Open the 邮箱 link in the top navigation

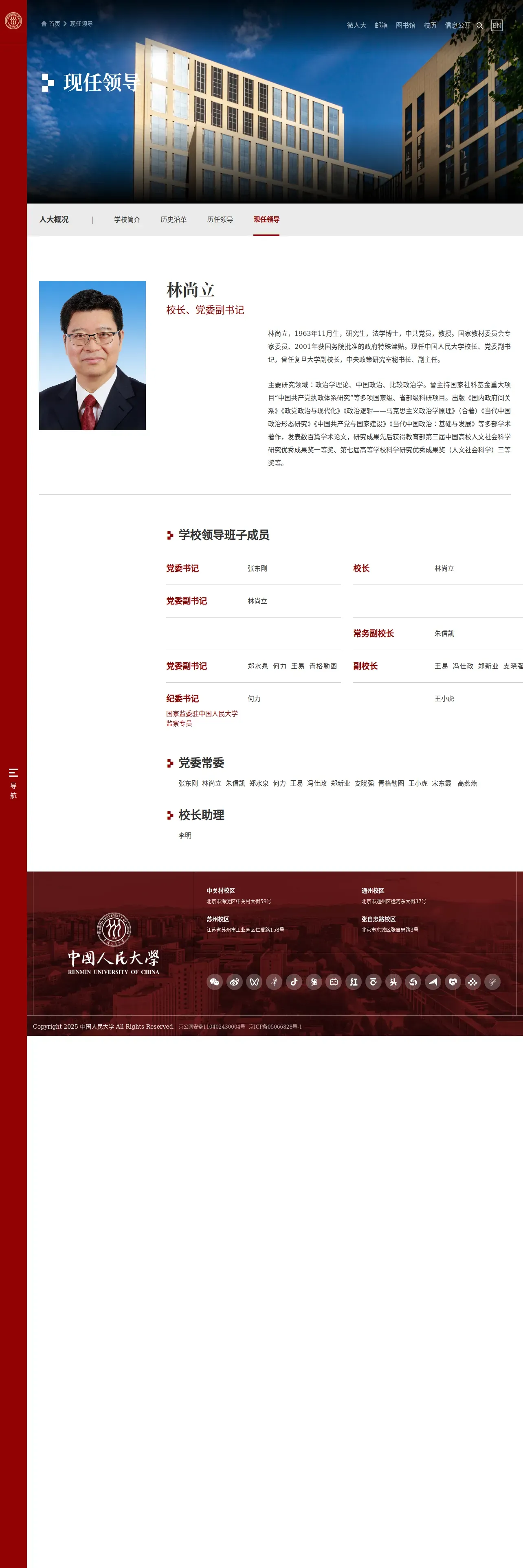point(381,26)
